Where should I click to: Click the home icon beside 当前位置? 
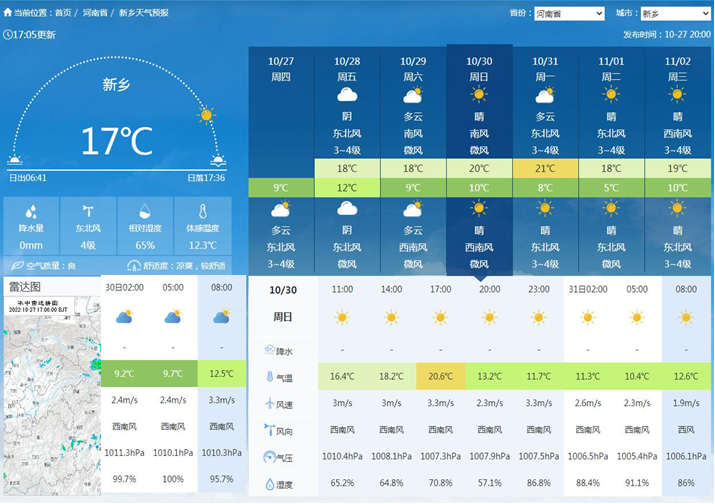click(7, 13)
